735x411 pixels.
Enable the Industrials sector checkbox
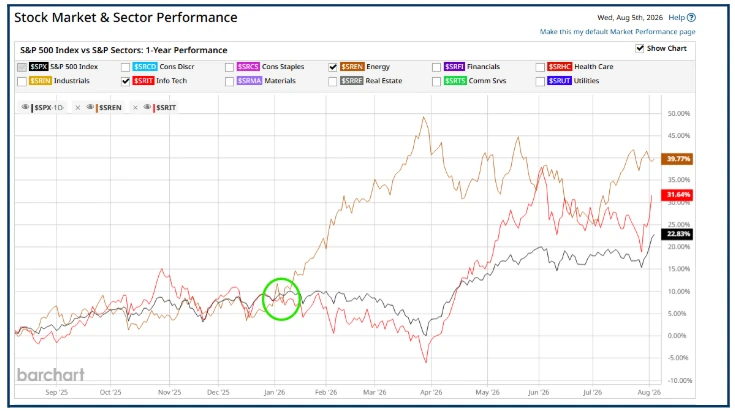(22, 81)
